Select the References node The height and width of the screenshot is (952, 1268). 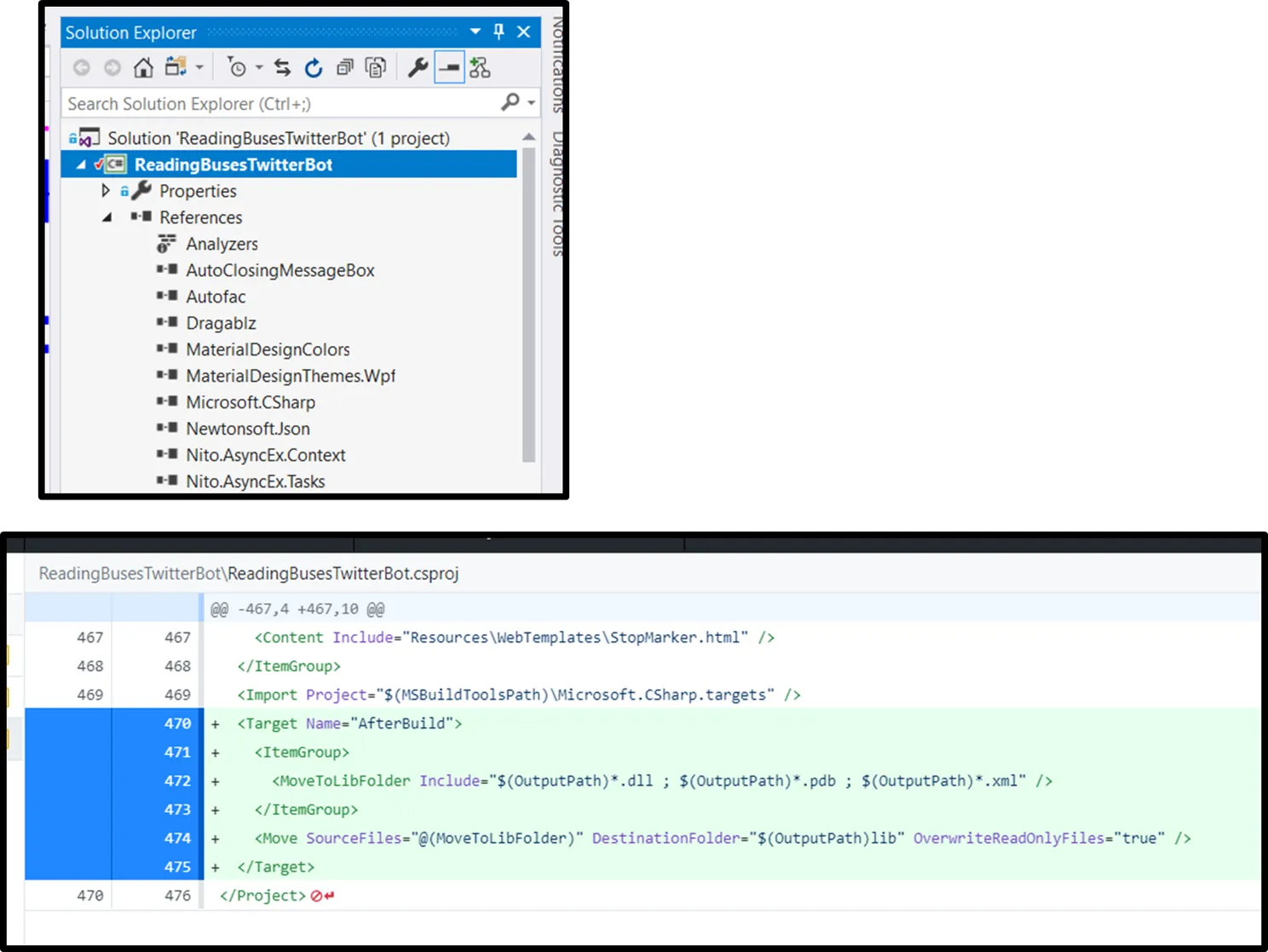tap(200, 217)
